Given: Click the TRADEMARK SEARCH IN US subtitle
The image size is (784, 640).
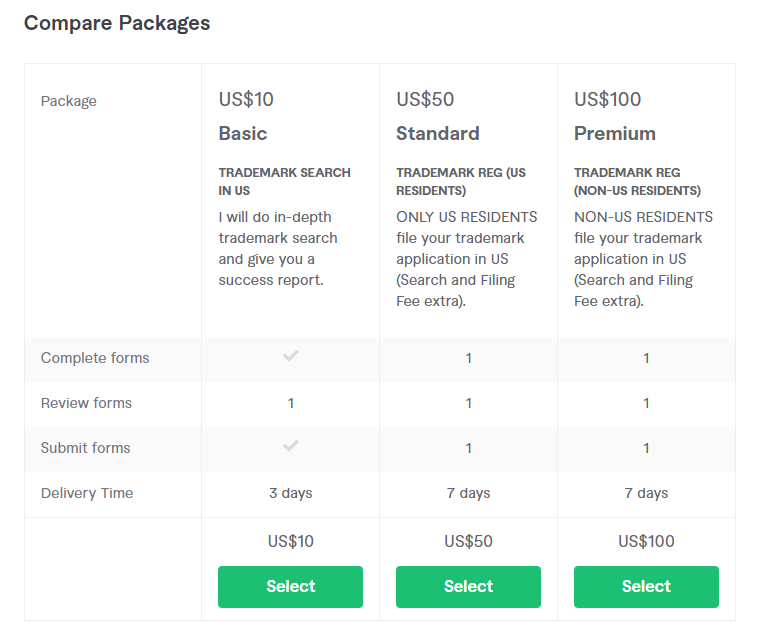Looking at the screenshot, I should tap(284, 181).
